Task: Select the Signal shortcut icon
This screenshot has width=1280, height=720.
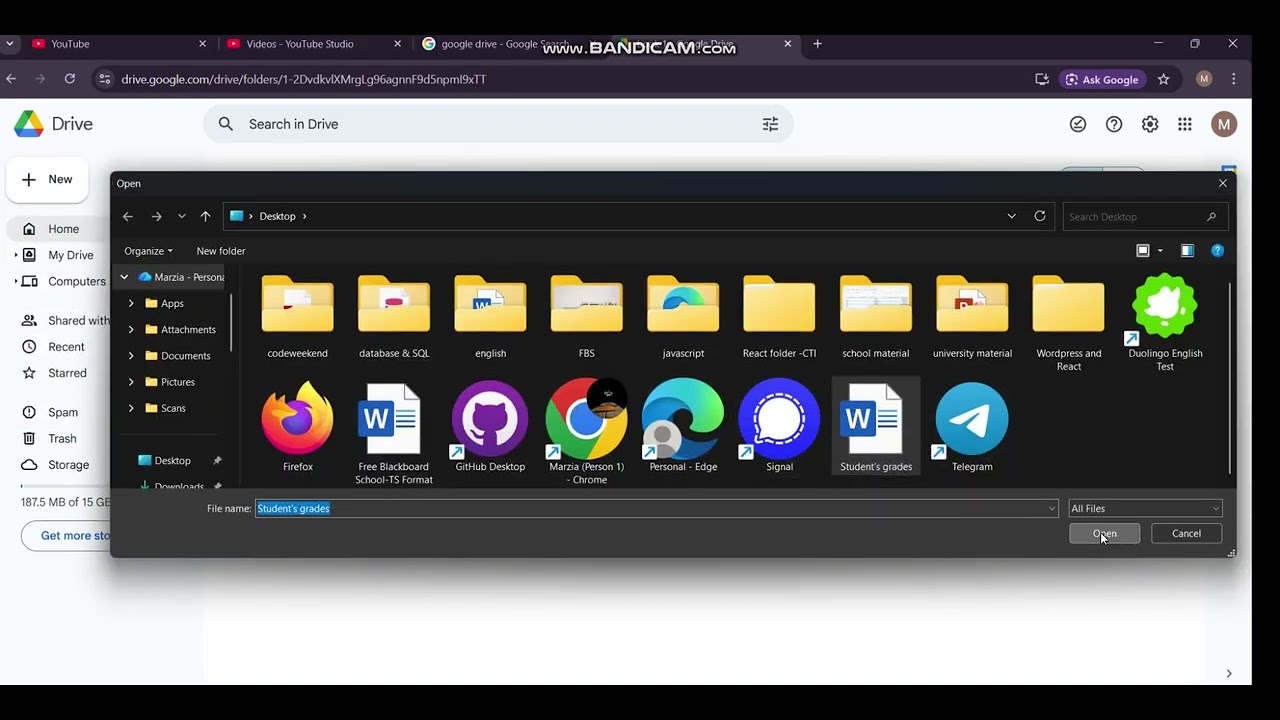Action: click(x=779, y=428)
